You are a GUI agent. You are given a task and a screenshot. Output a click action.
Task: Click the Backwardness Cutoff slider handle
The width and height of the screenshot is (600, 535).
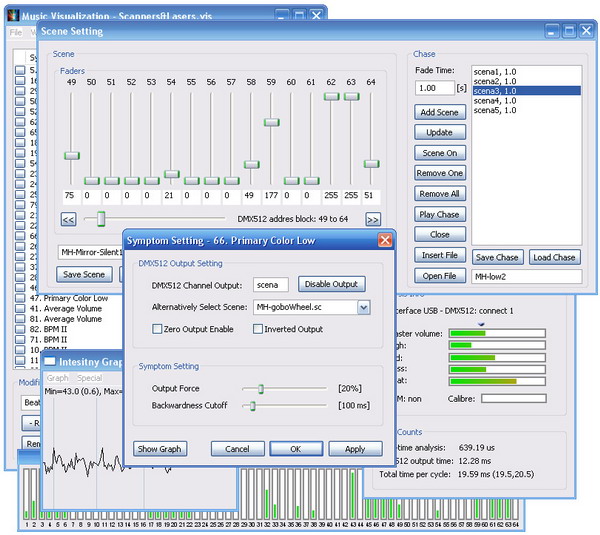253,405
